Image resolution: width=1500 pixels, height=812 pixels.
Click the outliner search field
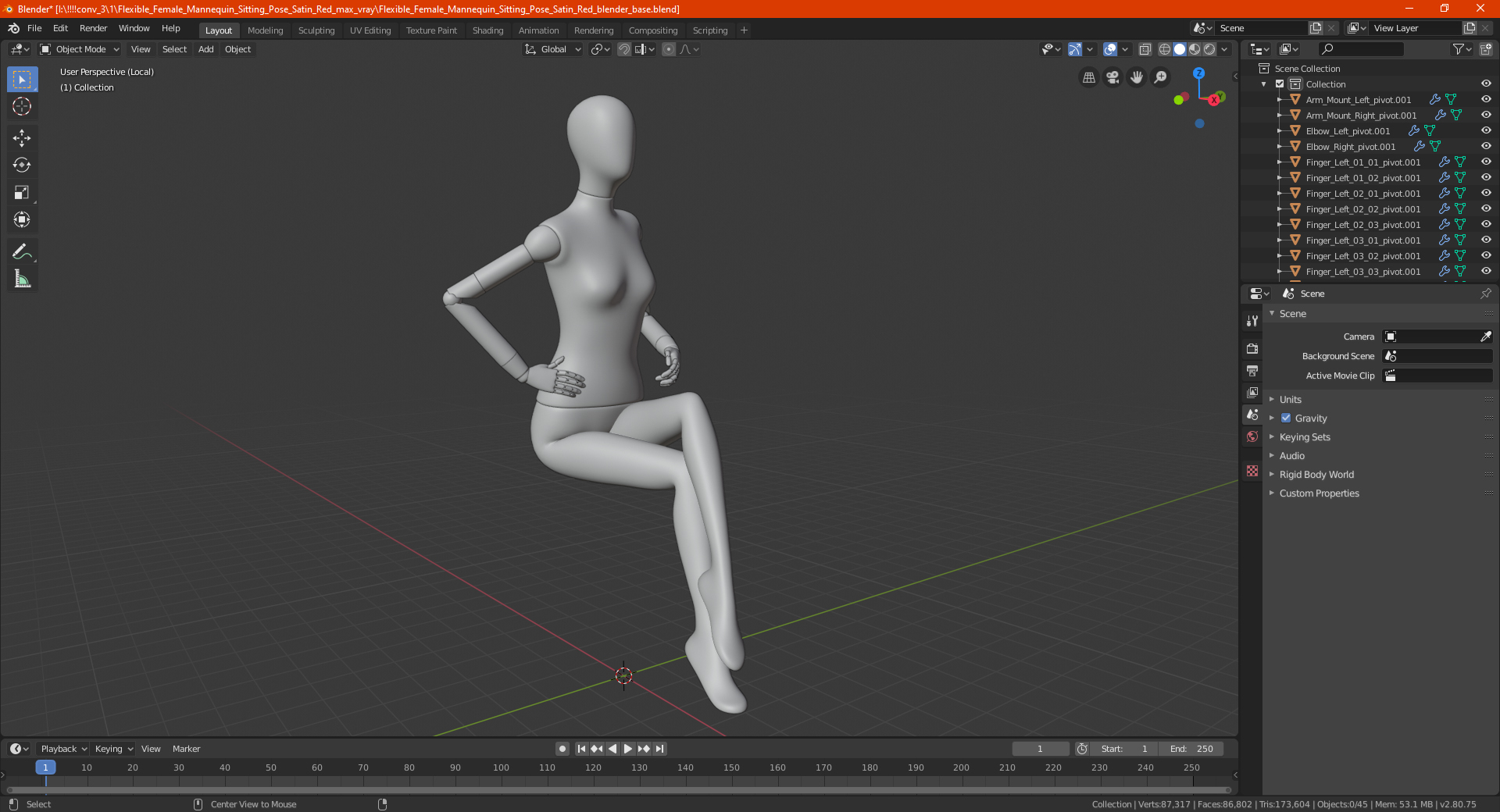click(x=1360, y=49)
